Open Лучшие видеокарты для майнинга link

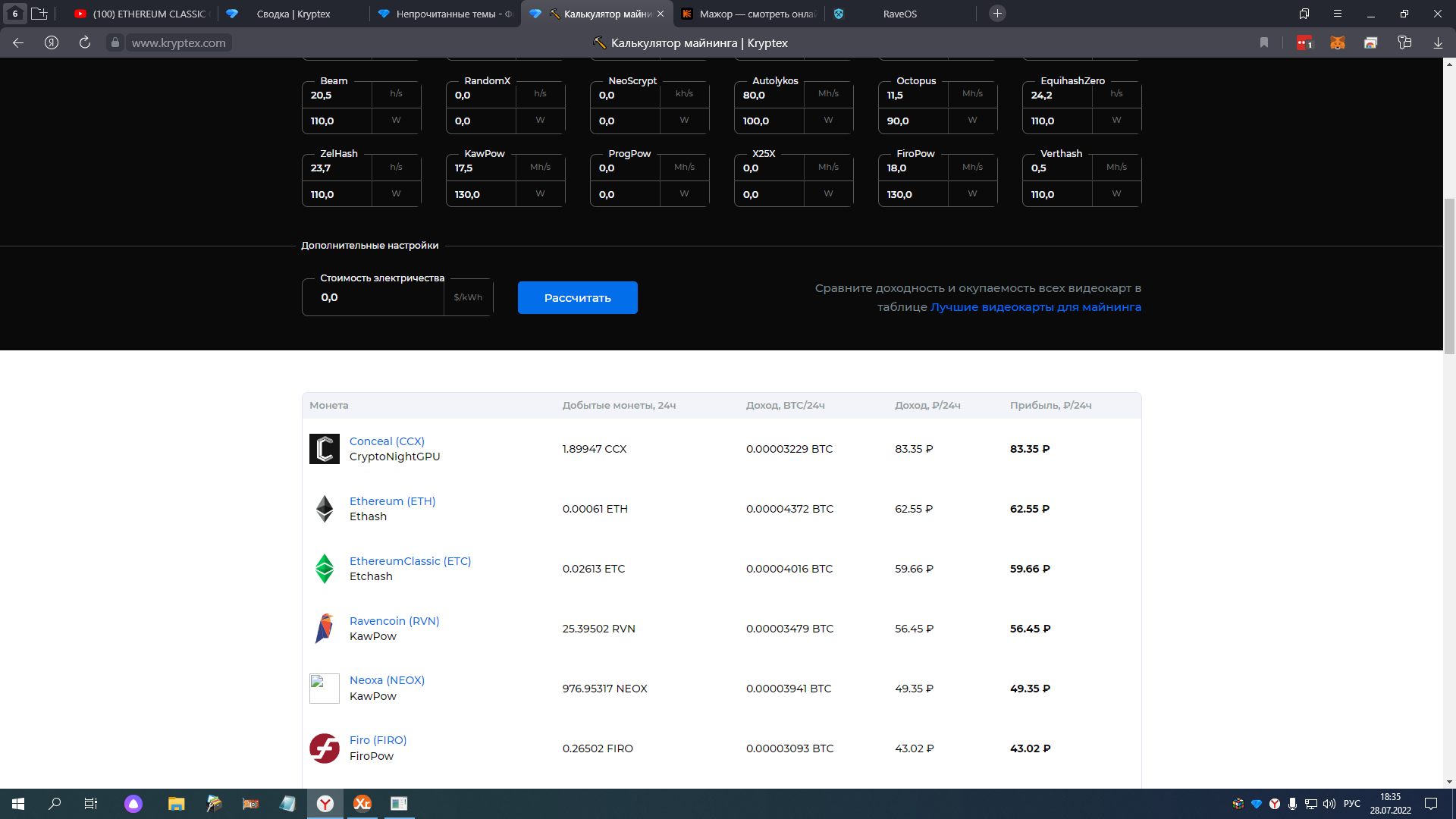[x=1036, y=307]
